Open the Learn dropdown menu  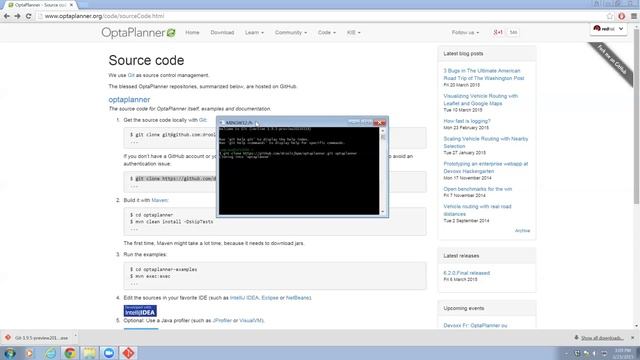point(254,32)
